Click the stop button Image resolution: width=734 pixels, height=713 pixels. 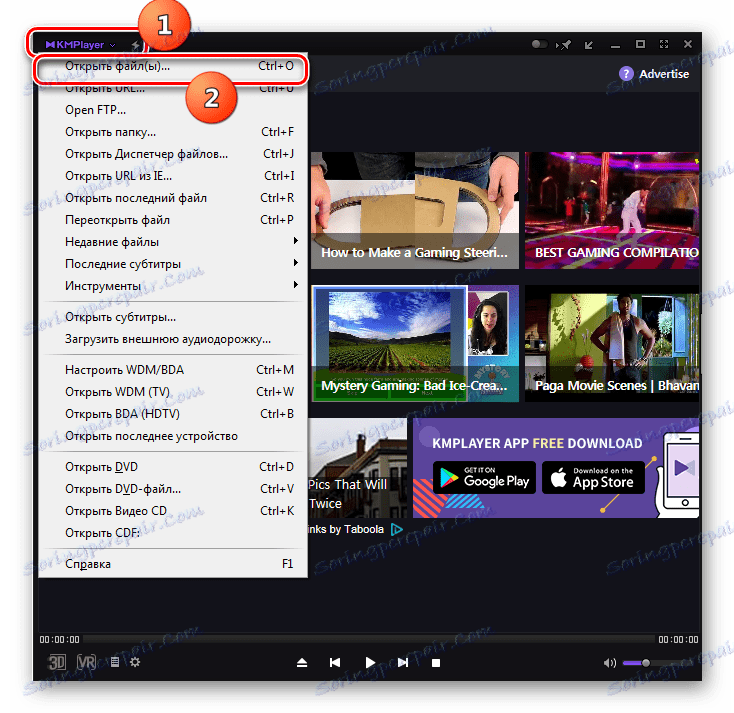(x=436, y=663)
